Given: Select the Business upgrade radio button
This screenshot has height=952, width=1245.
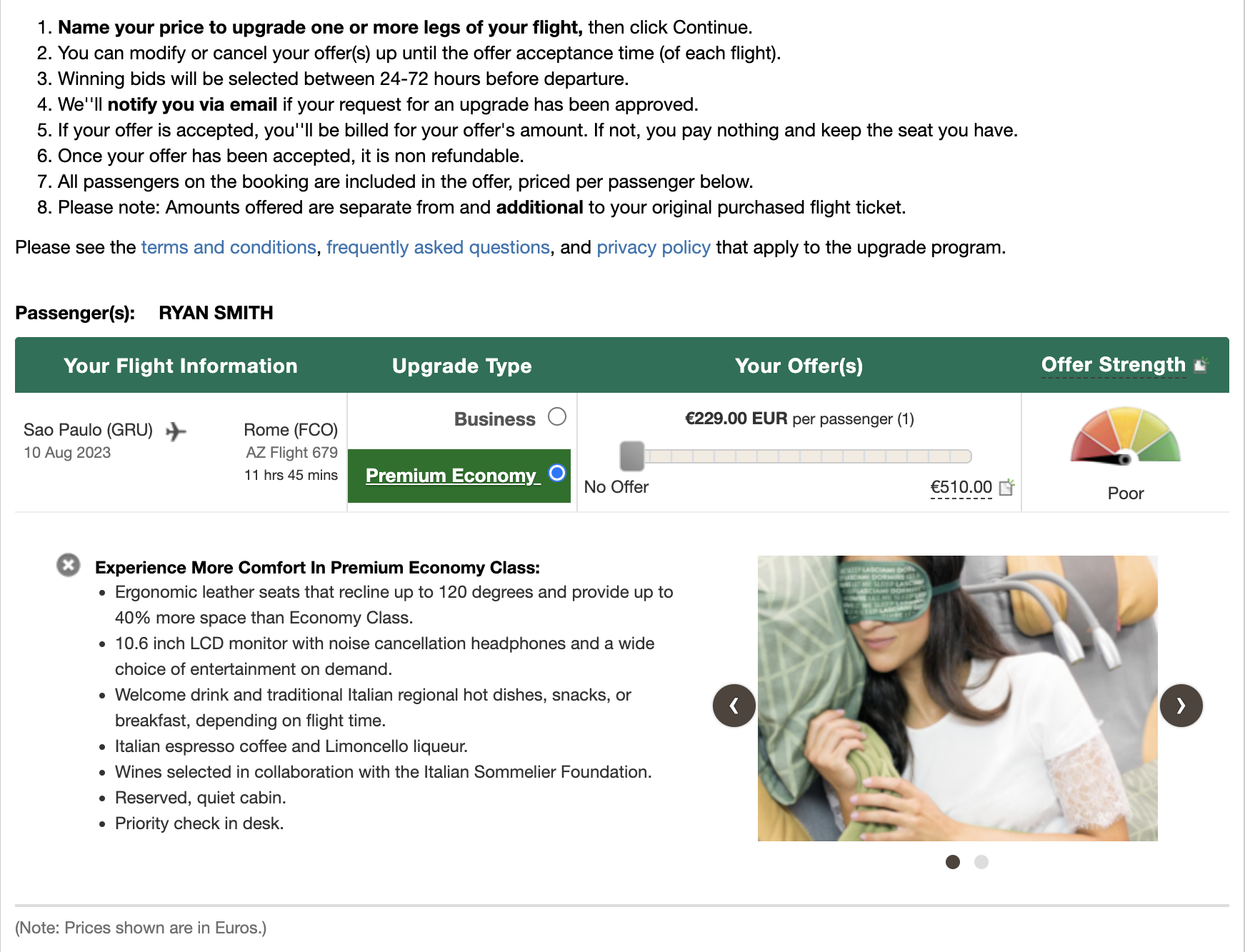Looking at the screenshot, I should [557, 416].
